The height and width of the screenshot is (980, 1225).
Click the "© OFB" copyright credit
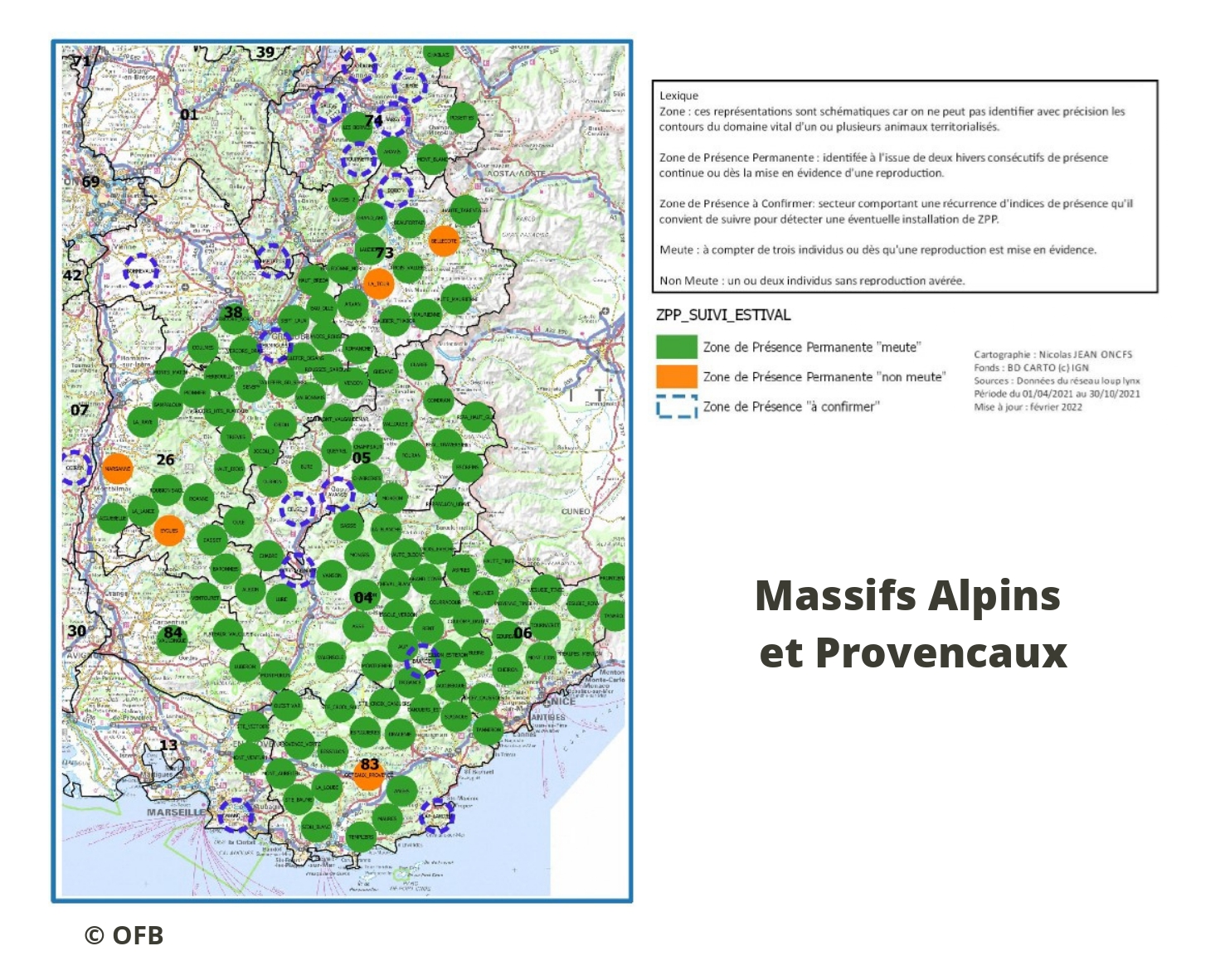point(124,935)
